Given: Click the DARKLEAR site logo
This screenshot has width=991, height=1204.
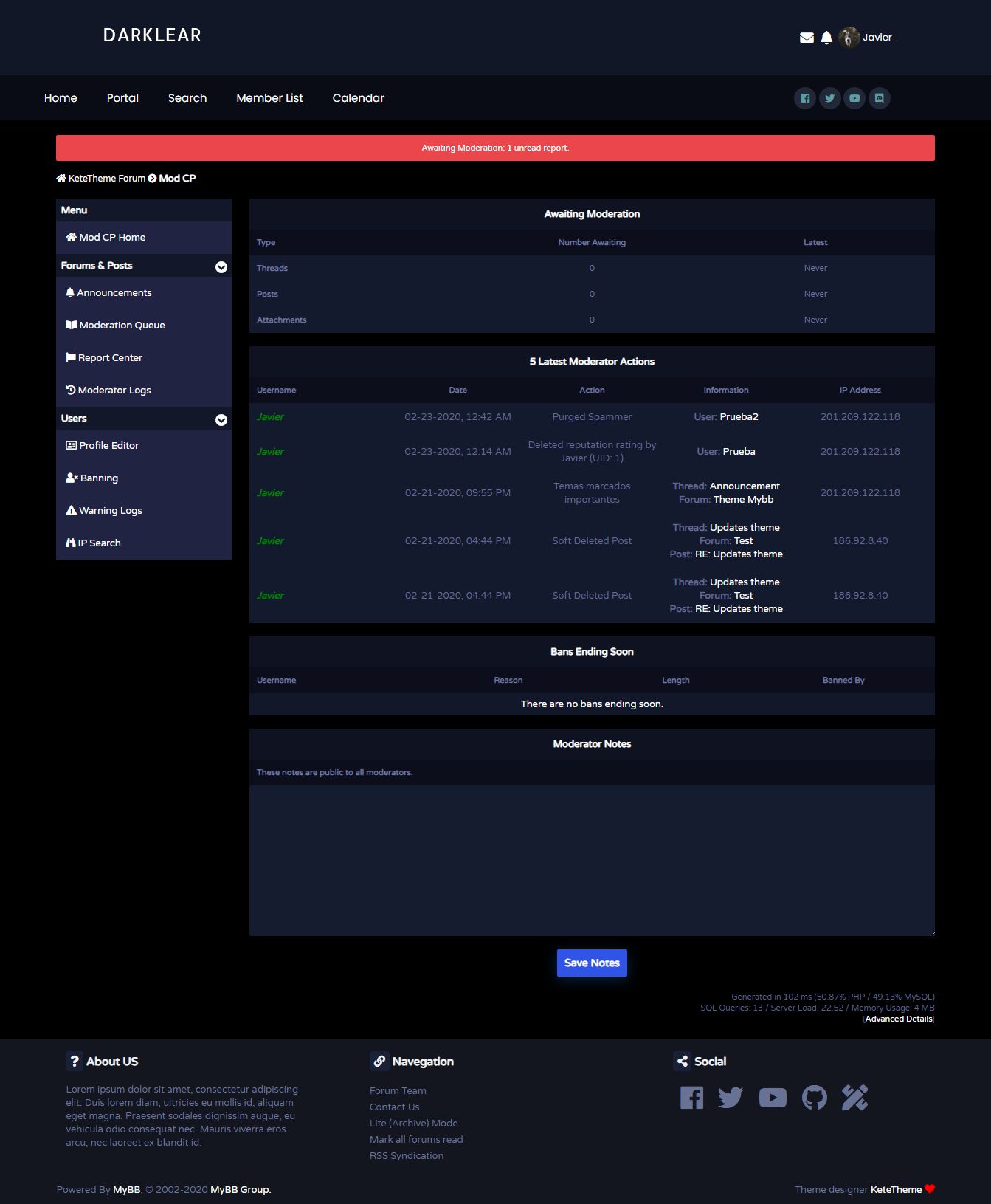Looking at the screenshot, I should pyautogui.click(x=152, y=35).
